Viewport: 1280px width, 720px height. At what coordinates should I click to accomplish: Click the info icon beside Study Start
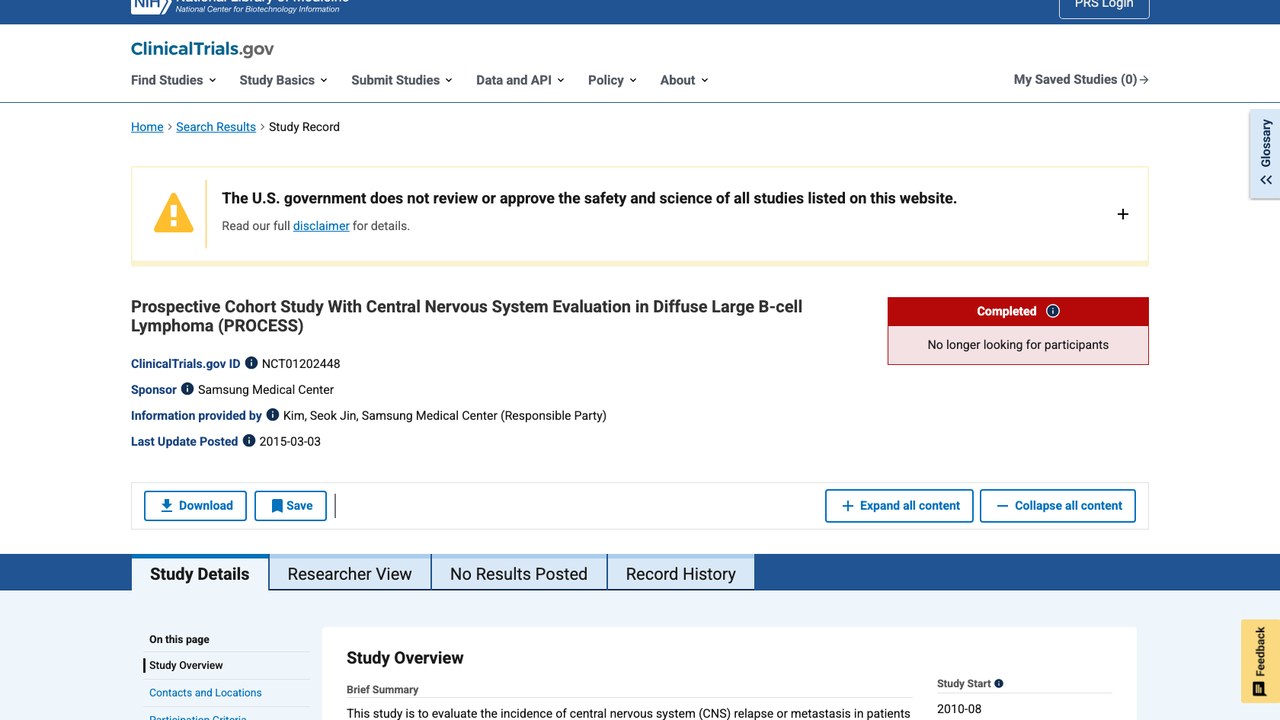point(999,684)
